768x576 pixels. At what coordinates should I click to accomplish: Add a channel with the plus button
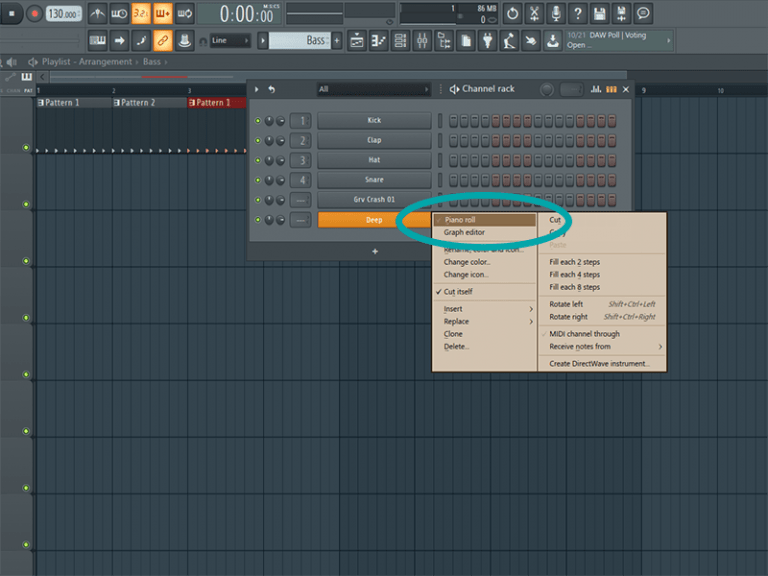pos(375,251)
